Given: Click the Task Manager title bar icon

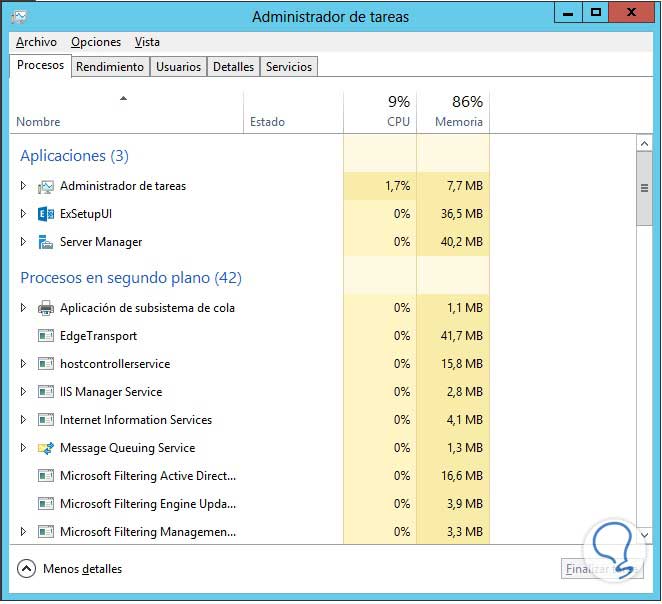Looking at the screenshot, I should click(19, 17).
